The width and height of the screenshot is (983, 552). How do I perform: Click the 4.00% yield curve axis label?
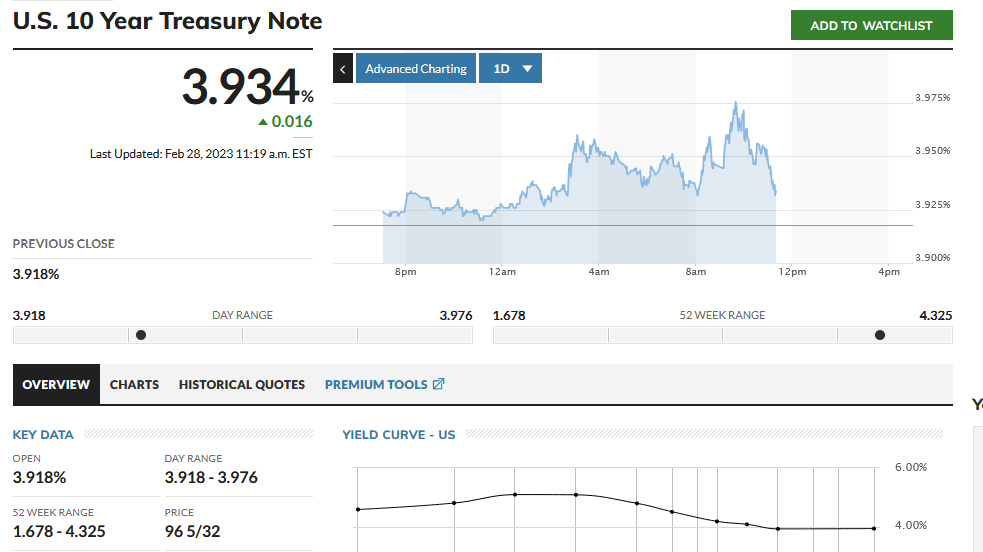(910, 525)
